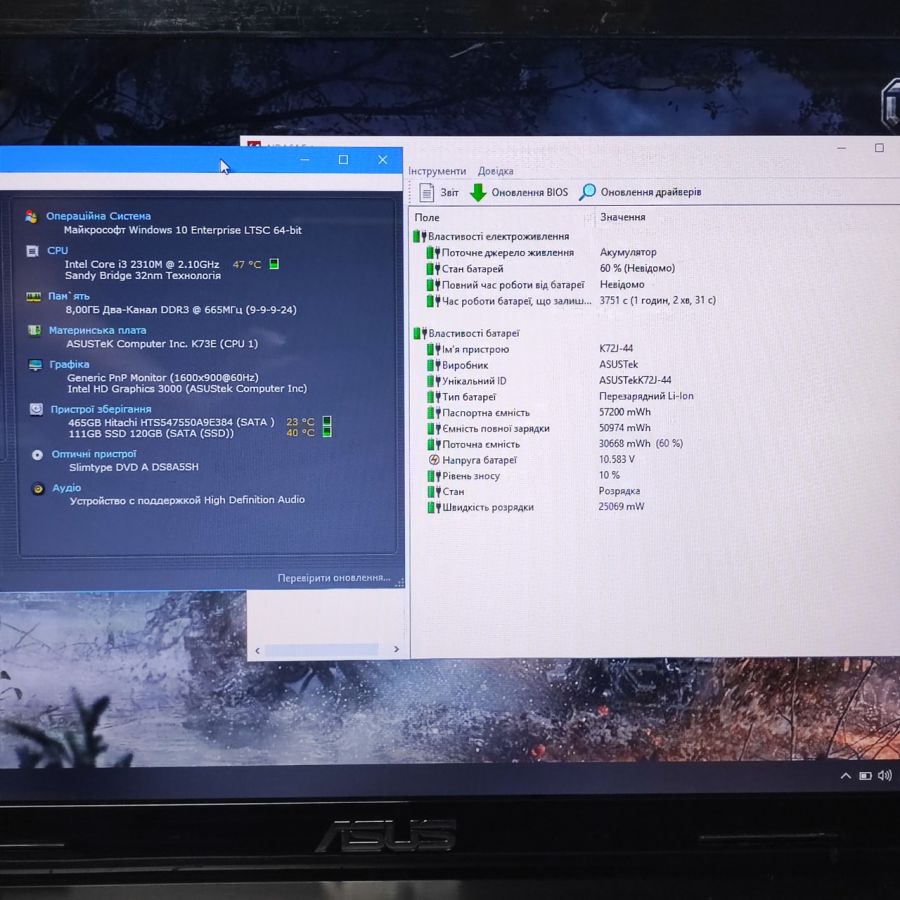Open the Аудіо section link in Speccy

pyautogui.click(x=67, y=488)
